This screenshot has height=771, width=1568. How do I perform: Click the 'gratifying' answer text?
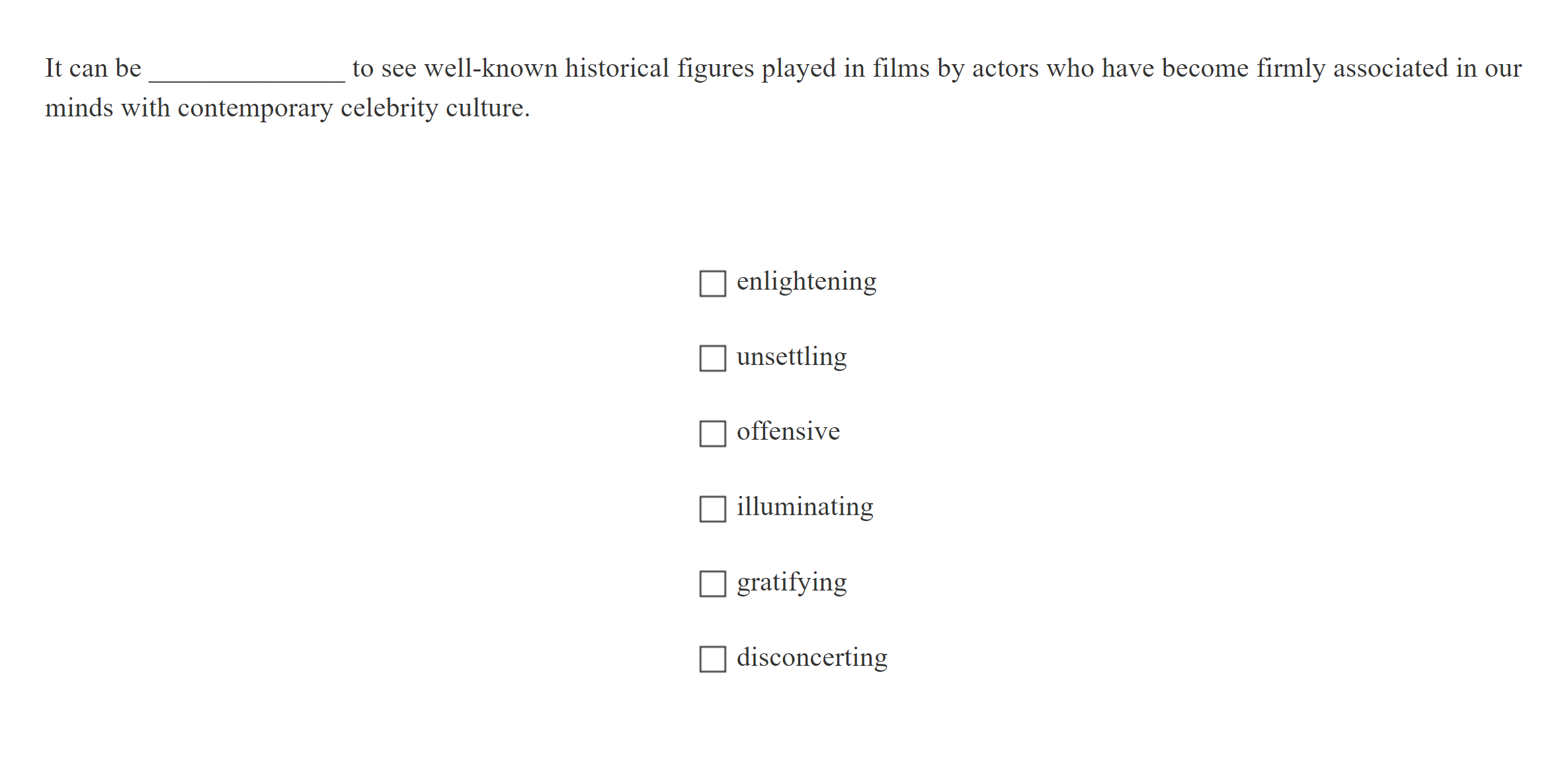(x=791, y=583)
